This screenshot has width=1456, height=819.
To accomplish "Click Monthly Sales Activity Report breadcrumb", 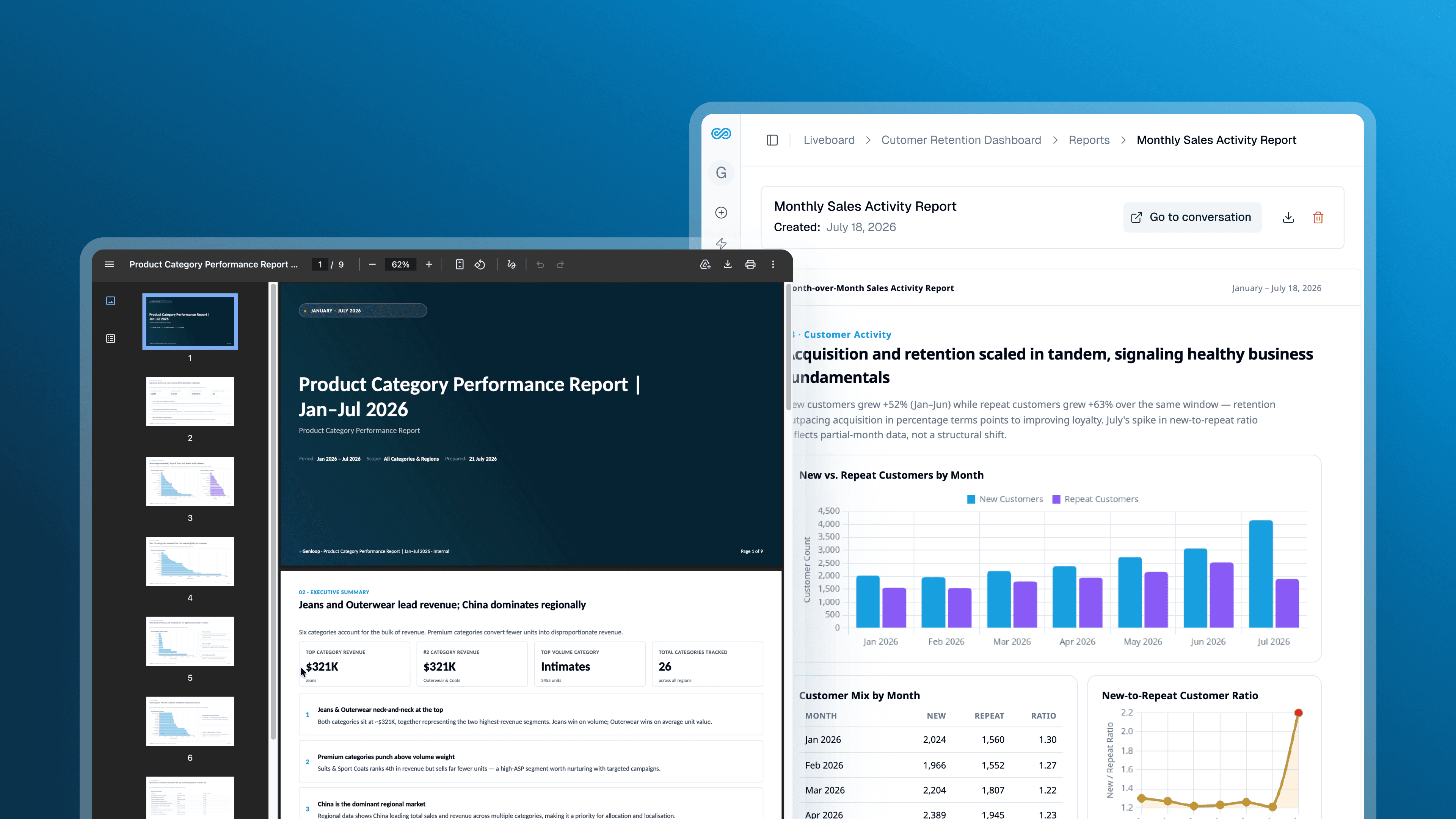I will click(1216, 140).
